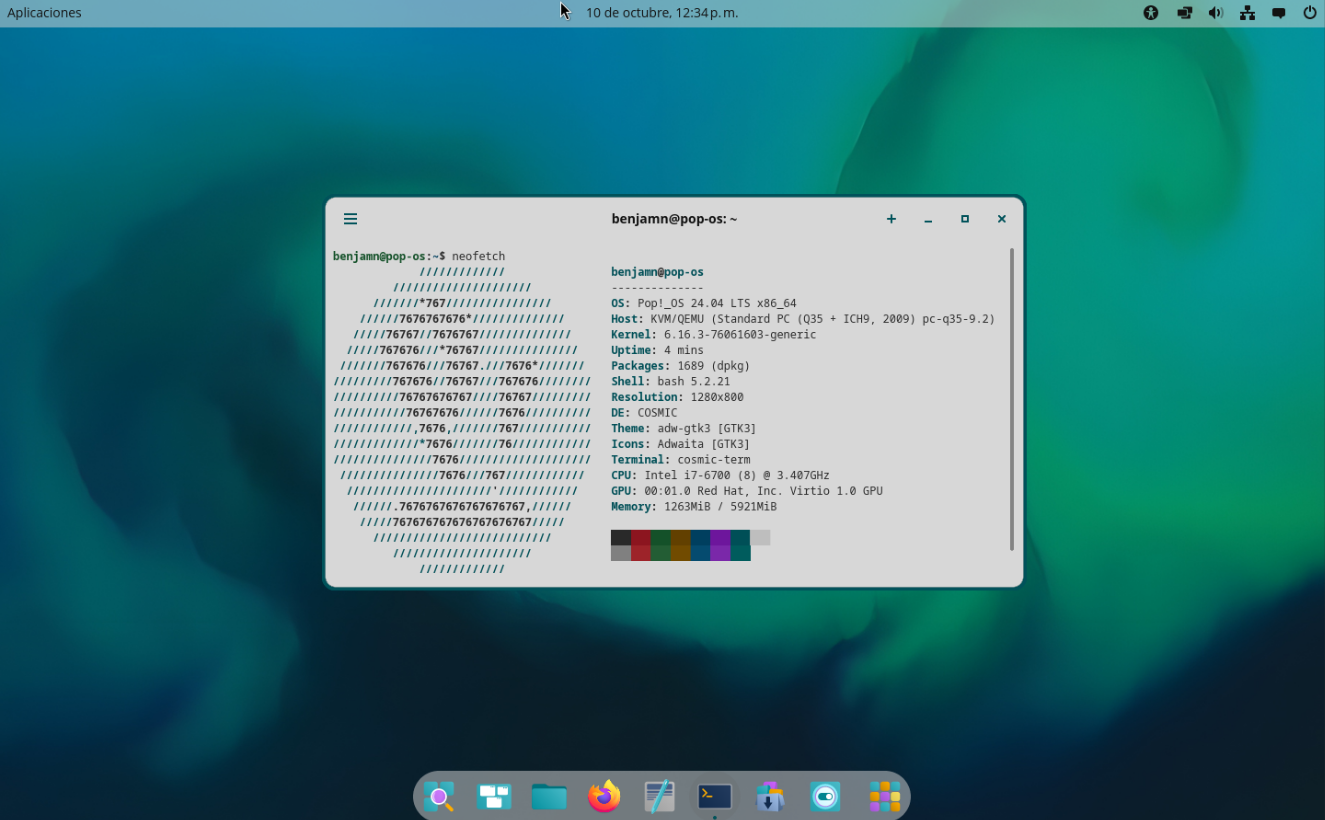Open workspaces overview from the dock

494,796
